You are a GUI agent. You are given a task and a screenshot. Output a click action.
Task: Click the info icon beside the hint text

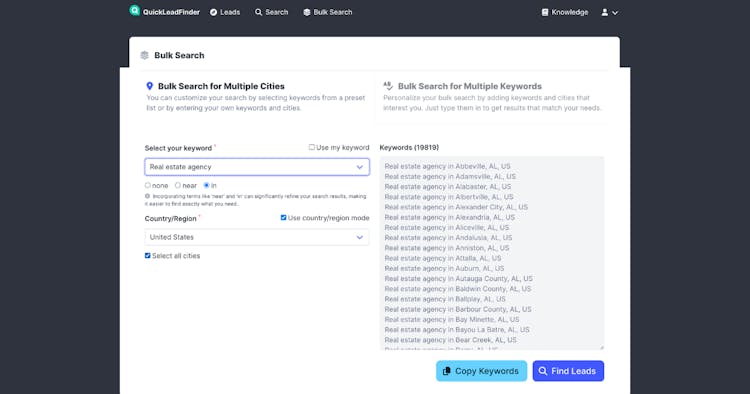tap(147, 196)
